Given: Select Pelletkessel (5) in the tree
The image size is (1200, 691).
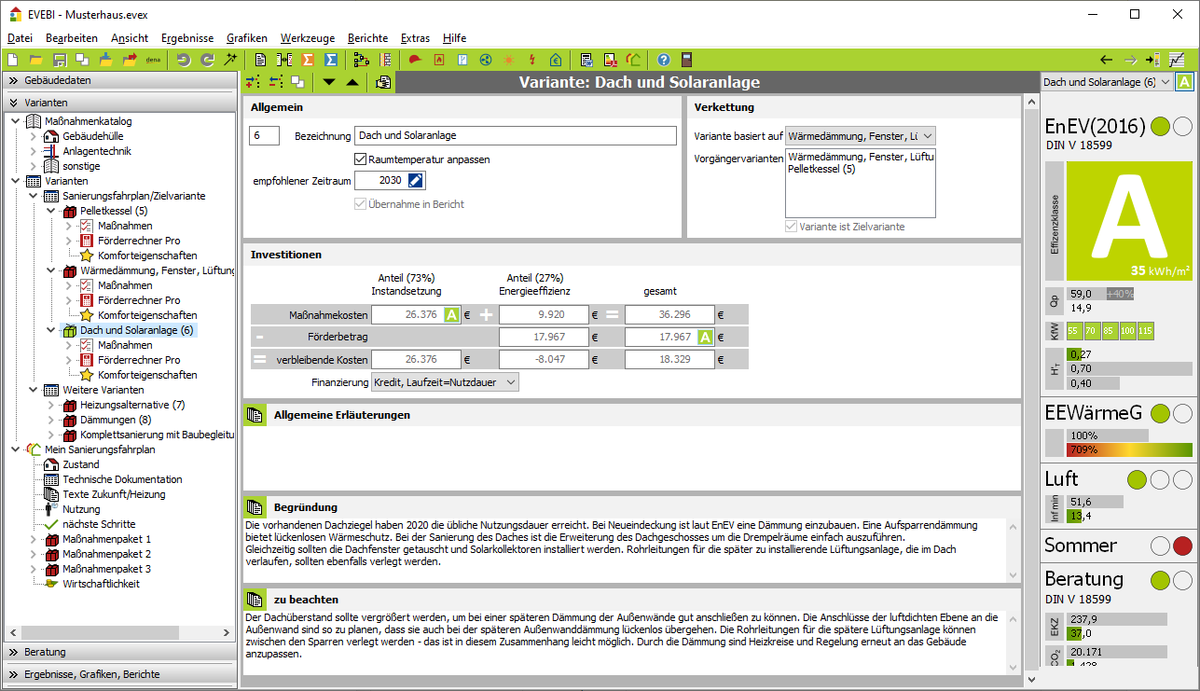Looking at the screenshot, I should 114,211.
